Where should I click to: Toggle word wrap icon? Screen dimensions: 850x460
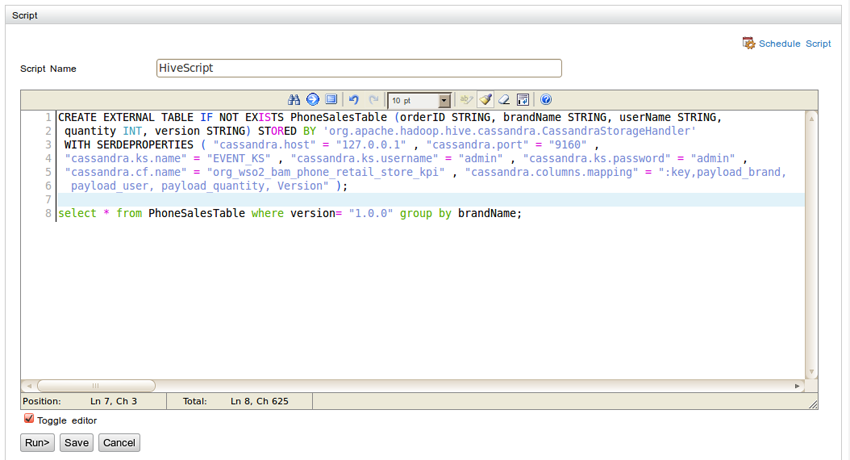tap(523, 100)
